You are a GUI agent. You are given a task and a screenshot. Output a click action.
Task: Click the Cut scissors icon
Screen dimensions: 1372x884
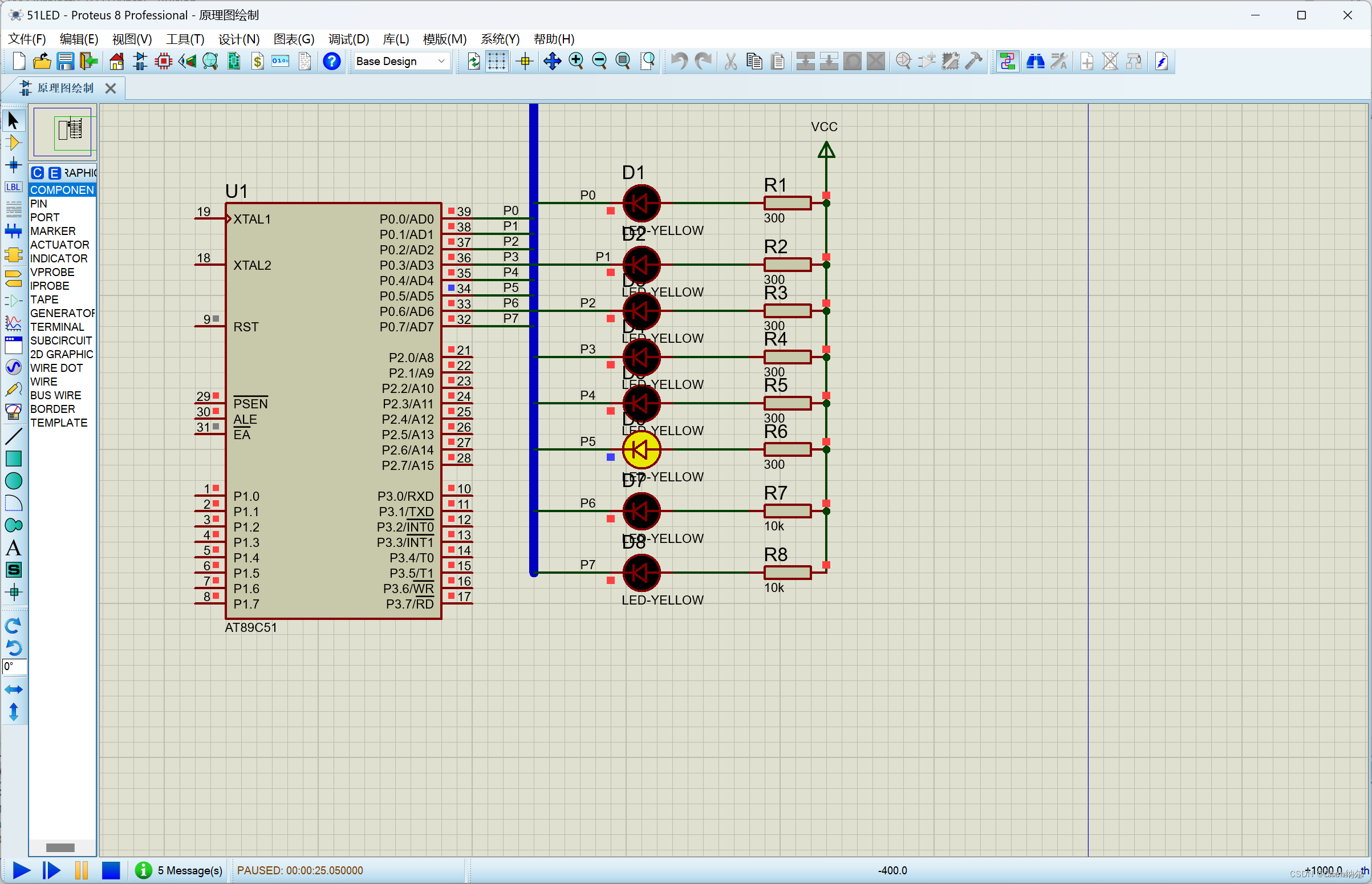[x=730, y=61]
